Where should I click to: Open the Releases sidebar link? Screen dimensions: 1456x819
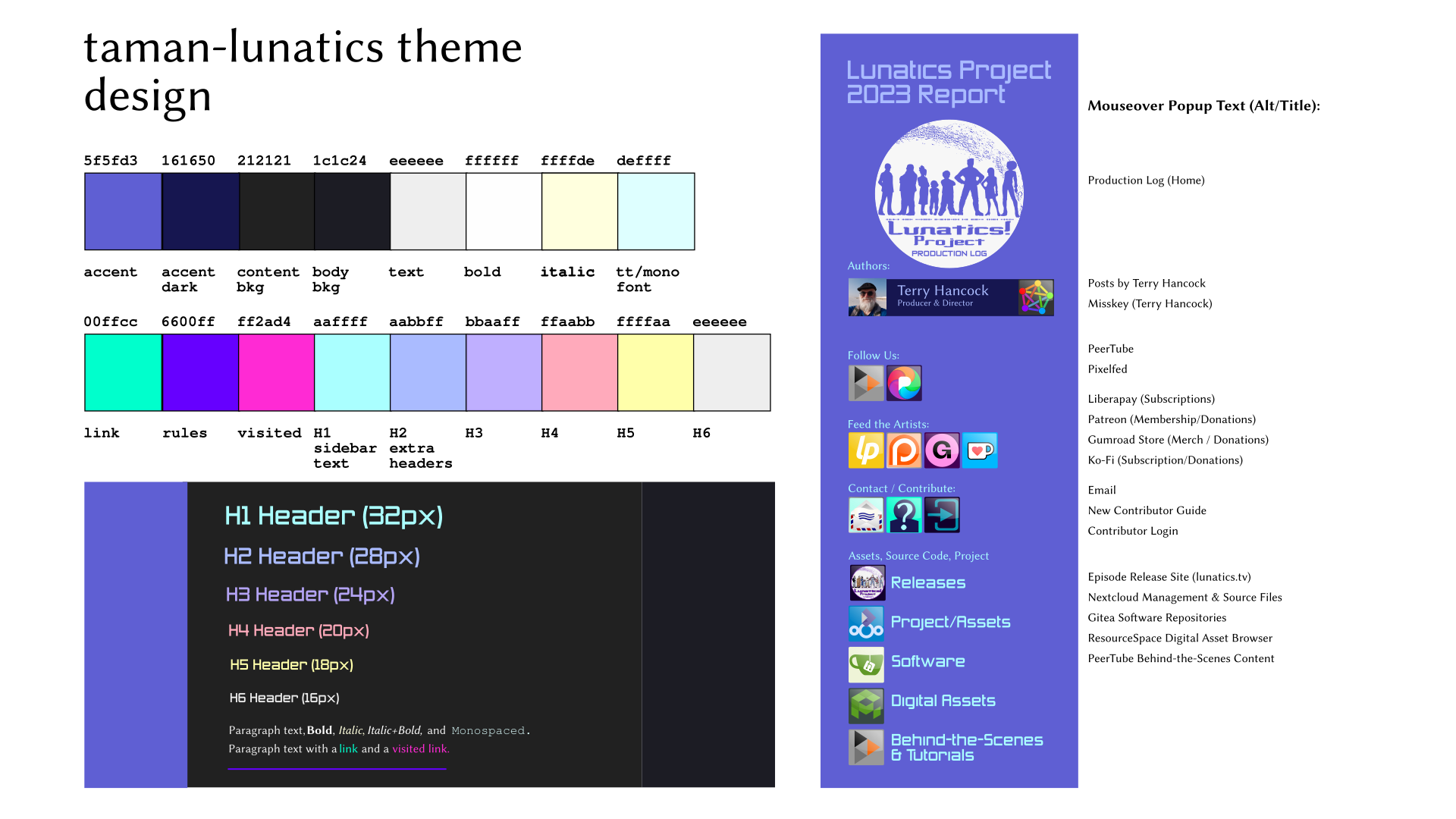tap(927, 583)
